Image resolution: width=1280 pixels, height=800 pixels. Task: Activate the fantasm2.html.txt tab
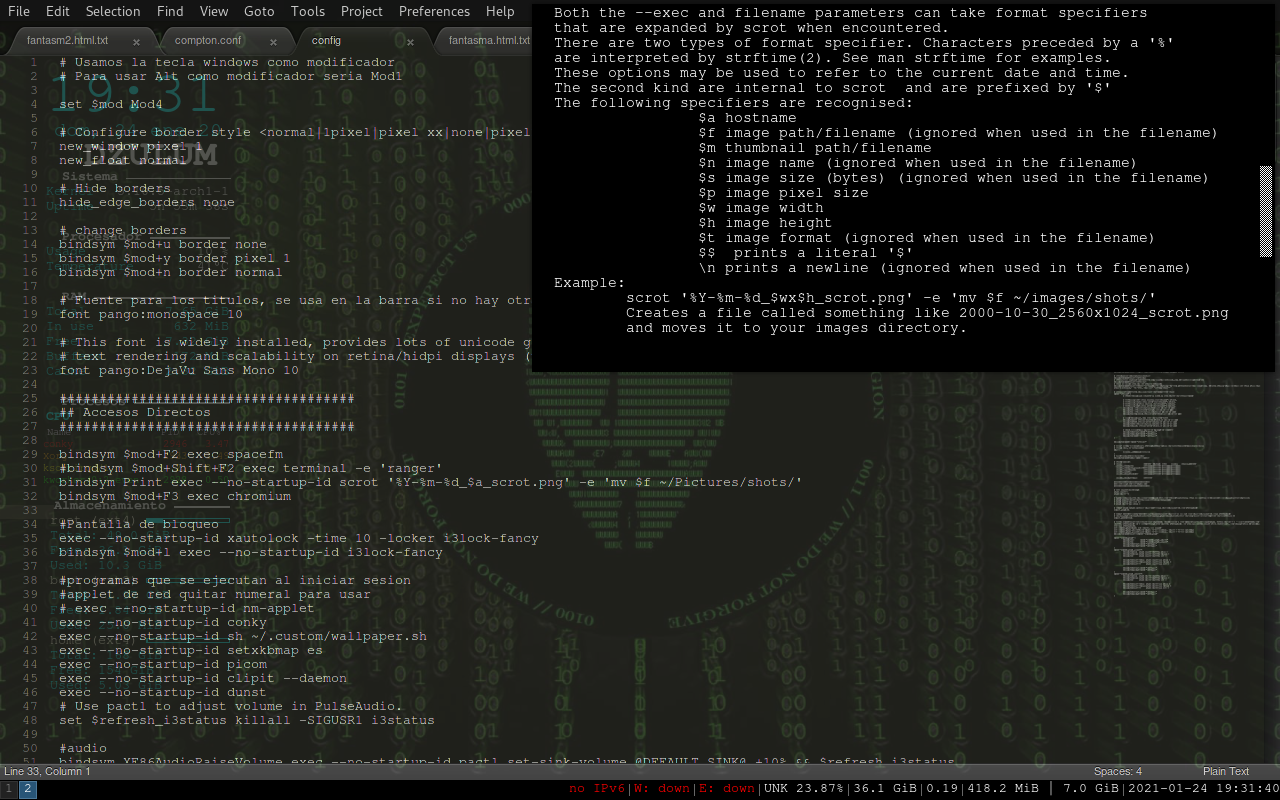point(68,41)
